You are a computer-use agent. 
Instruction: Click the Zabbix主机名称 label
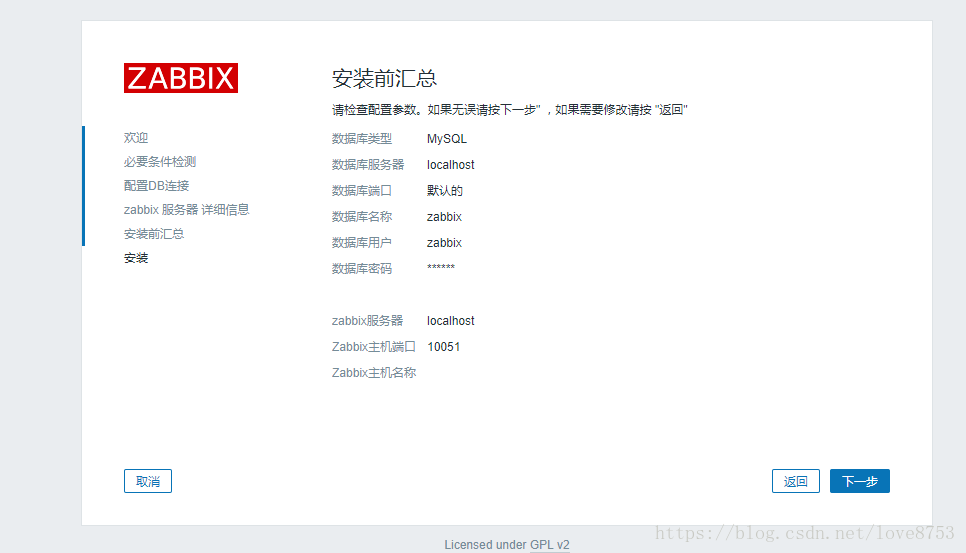coord(374,373)
